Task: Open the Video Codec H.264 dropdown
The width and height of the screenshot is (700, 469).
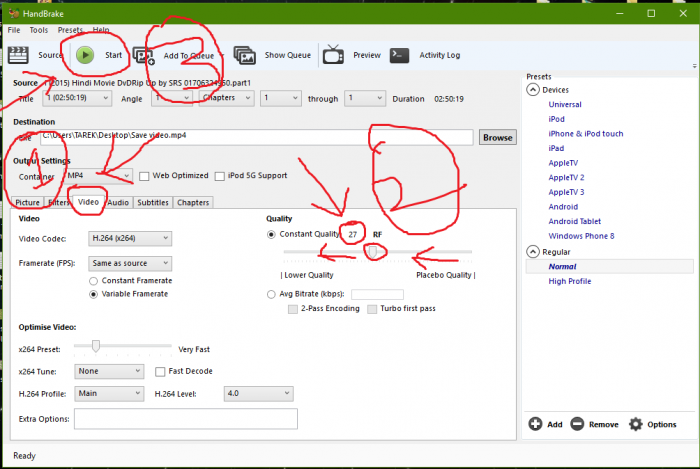Action: click(130, 238)
